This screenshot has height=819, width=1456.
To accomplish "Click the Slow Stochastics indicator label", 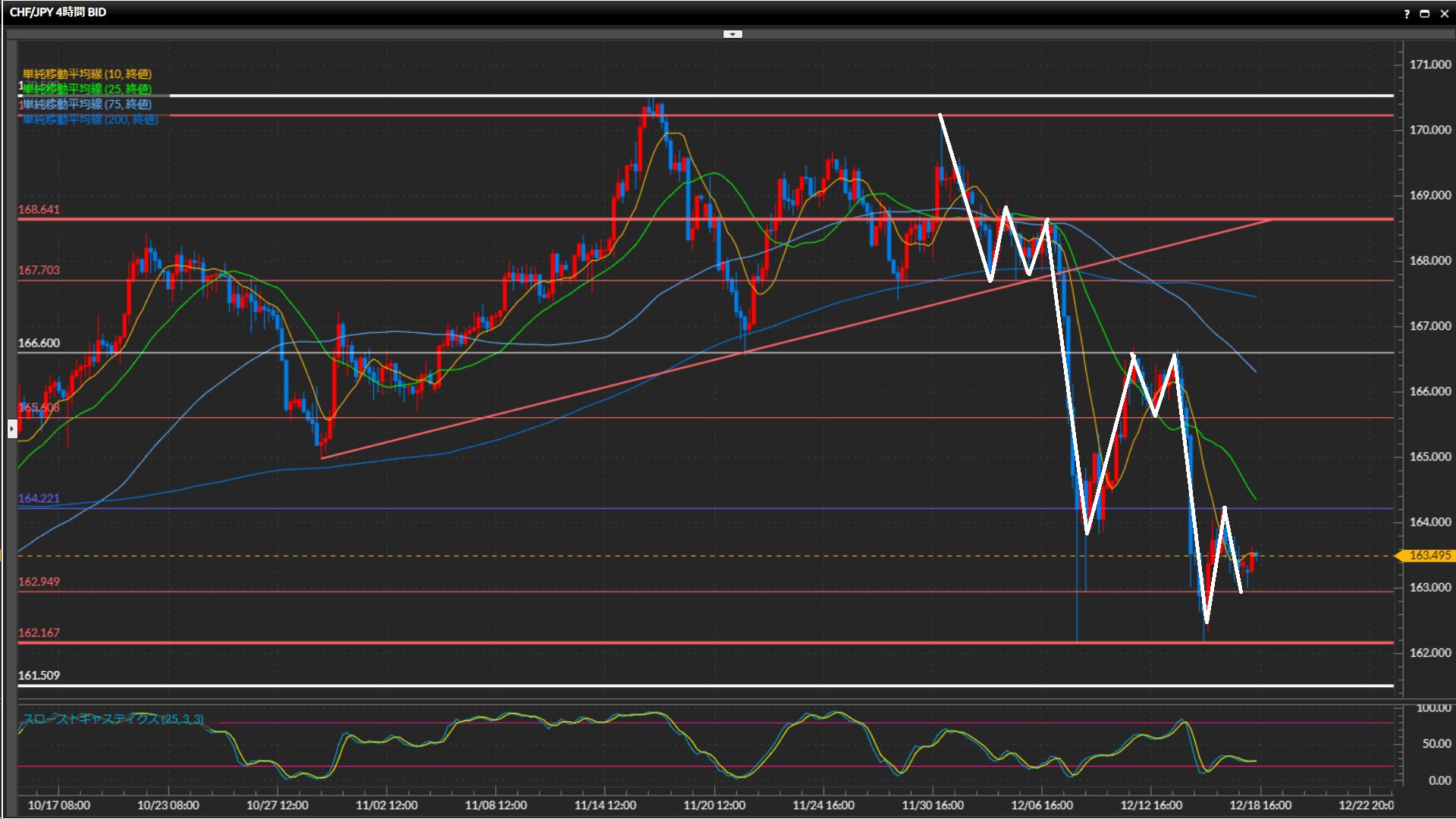I will [x=112, y=719].
